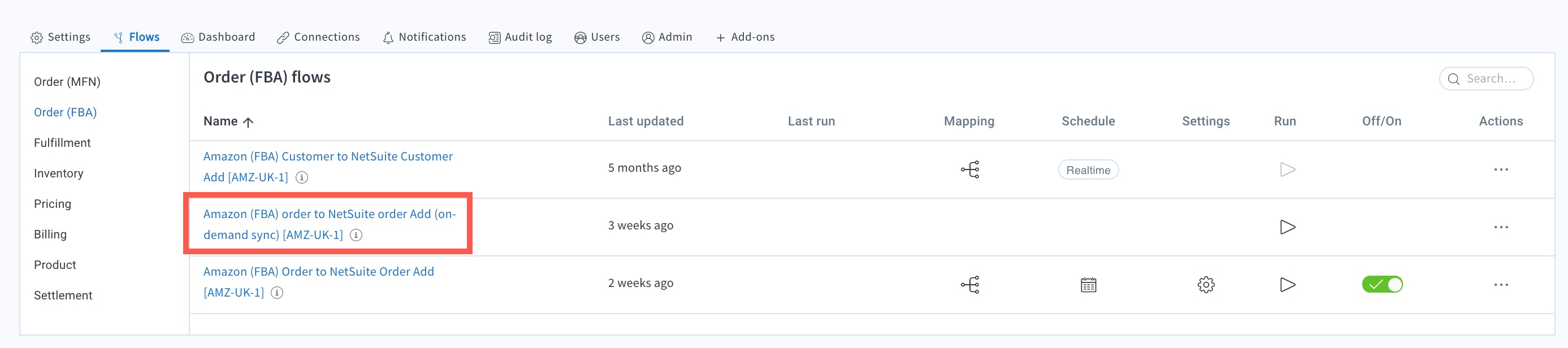Run the on-demand sync flow
Image resolution: width=1568 pixels, height=348 pixels.
pos(1287,227)
